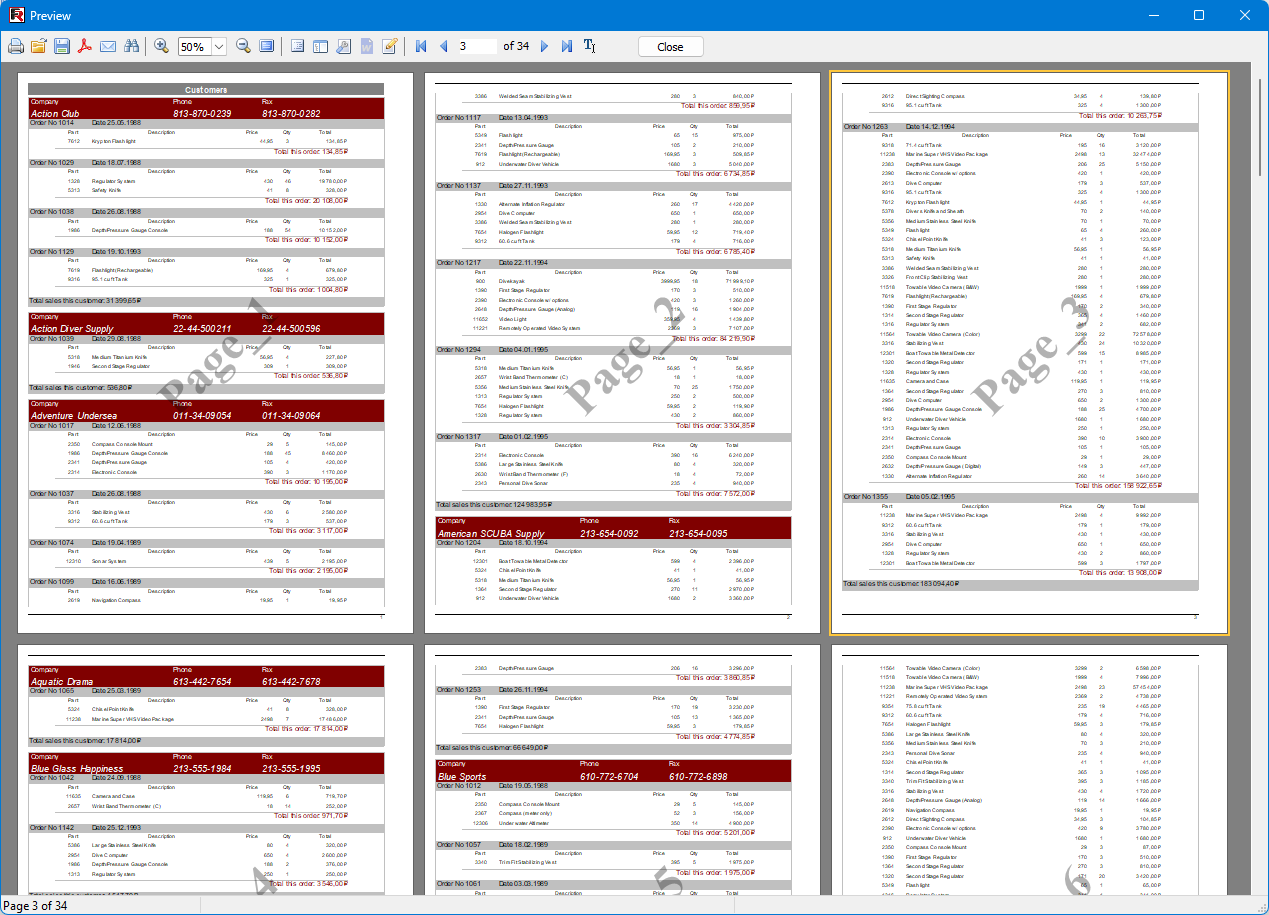Toggle full screen view

[266, 47]
